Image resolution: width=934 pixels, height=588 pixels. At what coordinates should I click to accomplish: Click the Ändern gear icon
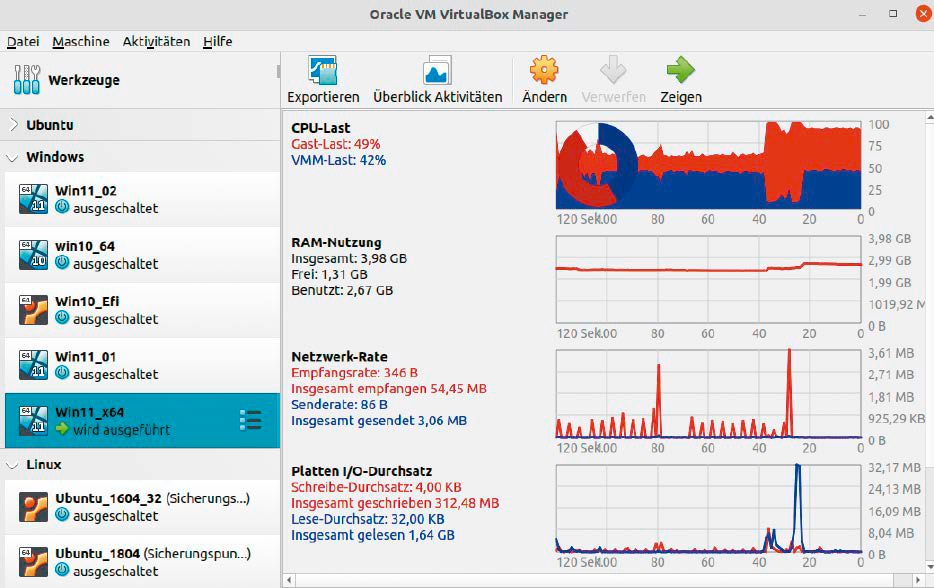[544, 70]
